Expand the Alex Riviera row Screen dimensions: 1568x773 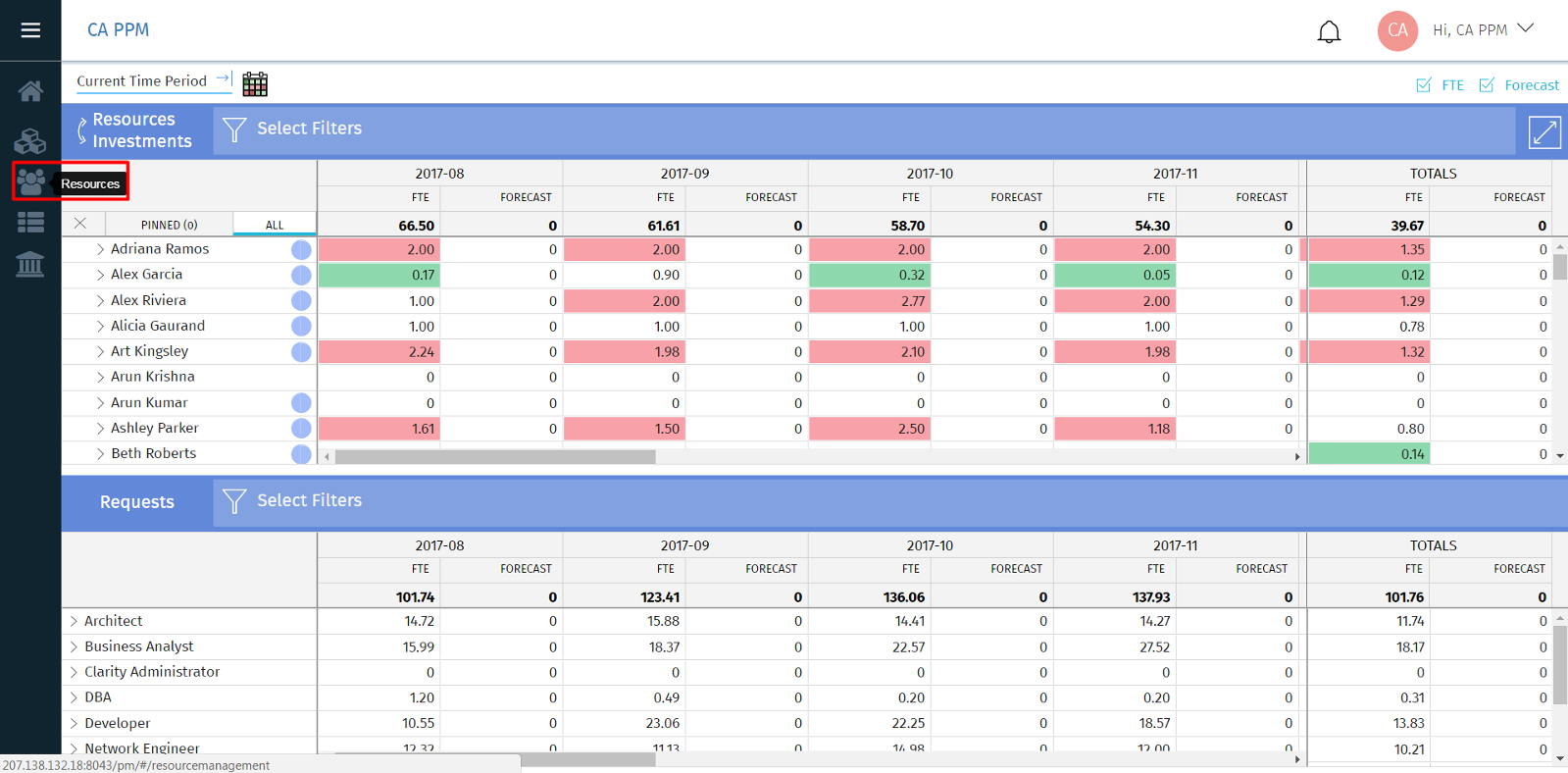(x=100, y=300)
